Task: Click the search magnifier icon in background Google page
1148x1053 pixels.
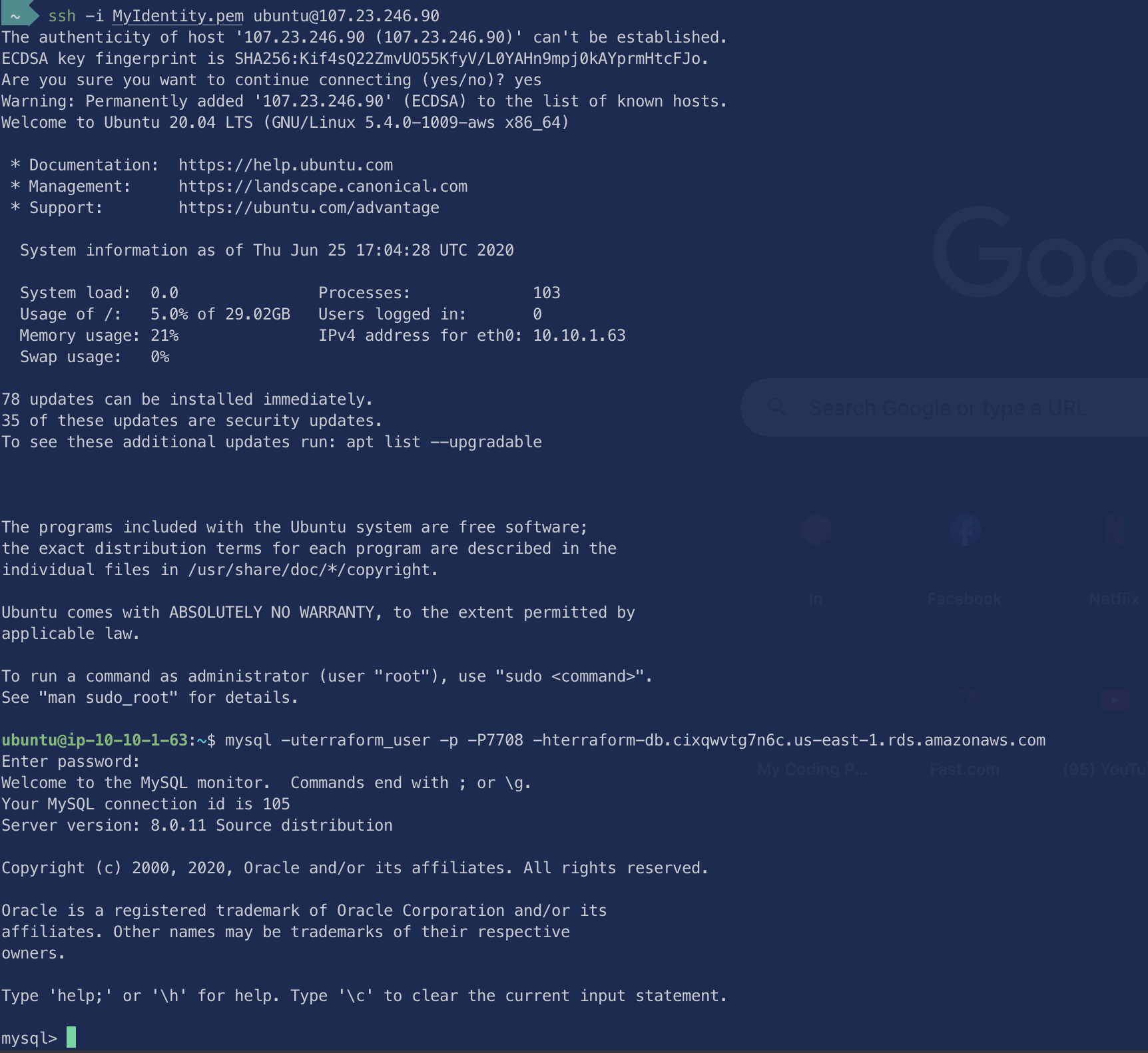Action: coord(776,407)
